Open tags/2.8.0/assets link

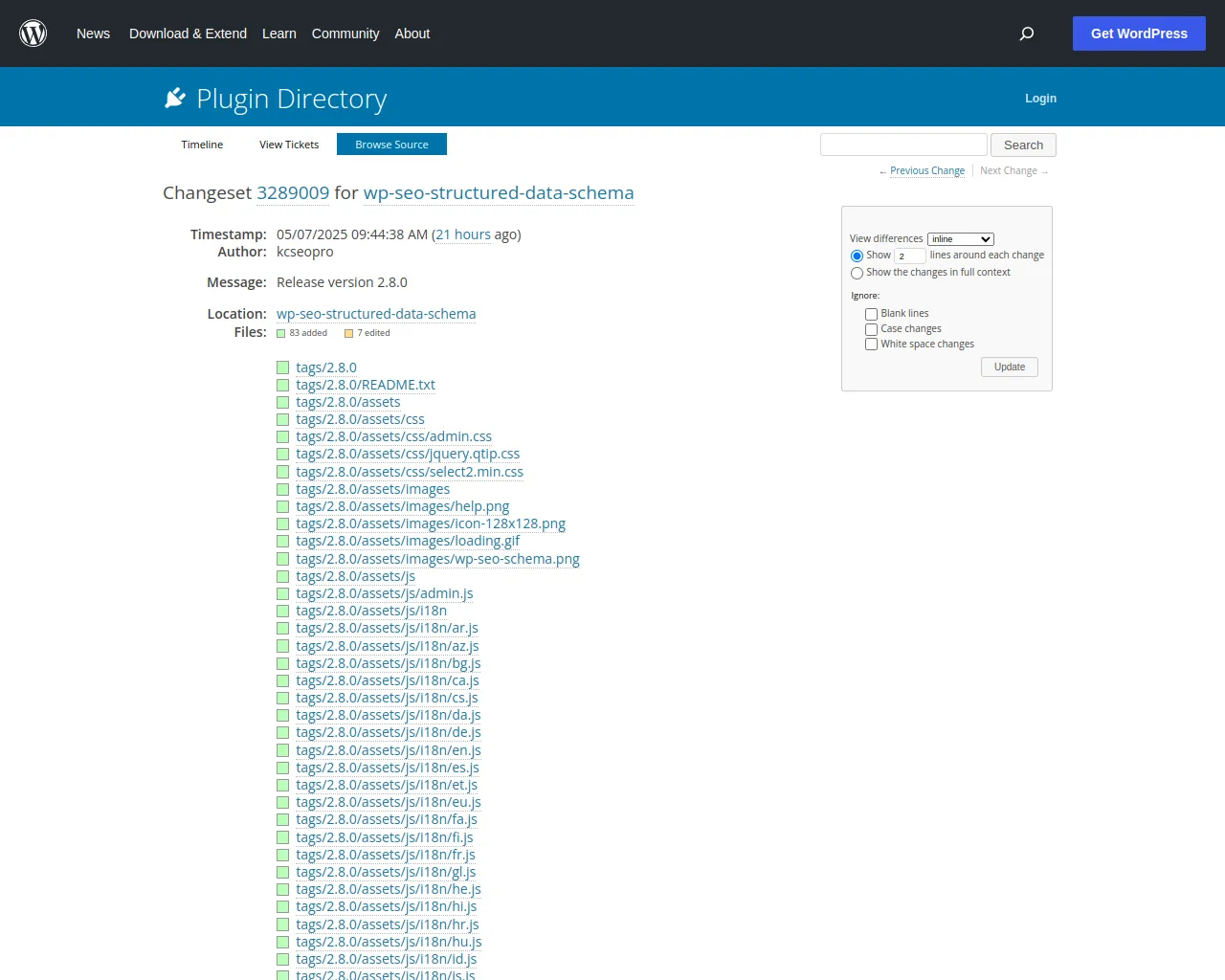348,402
